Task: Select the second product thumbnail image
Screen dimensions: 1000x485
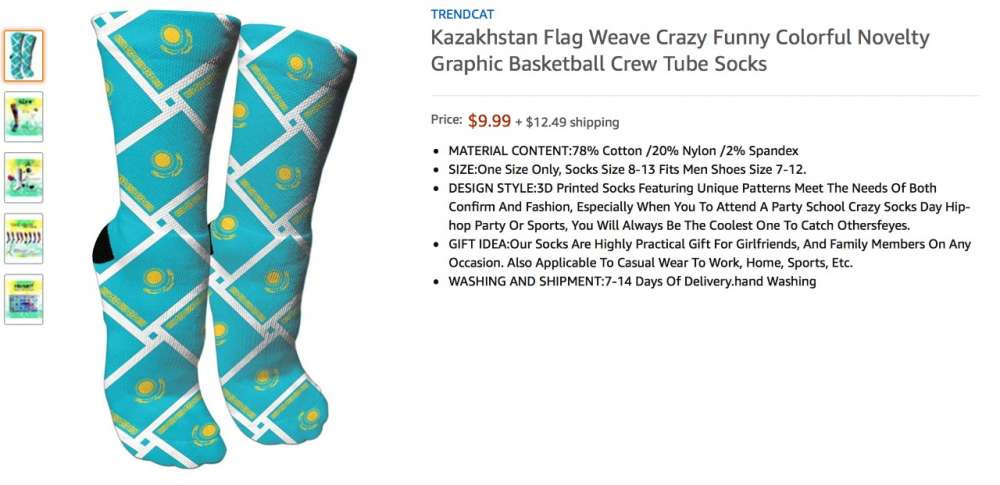Action: [x=24, y=117]
